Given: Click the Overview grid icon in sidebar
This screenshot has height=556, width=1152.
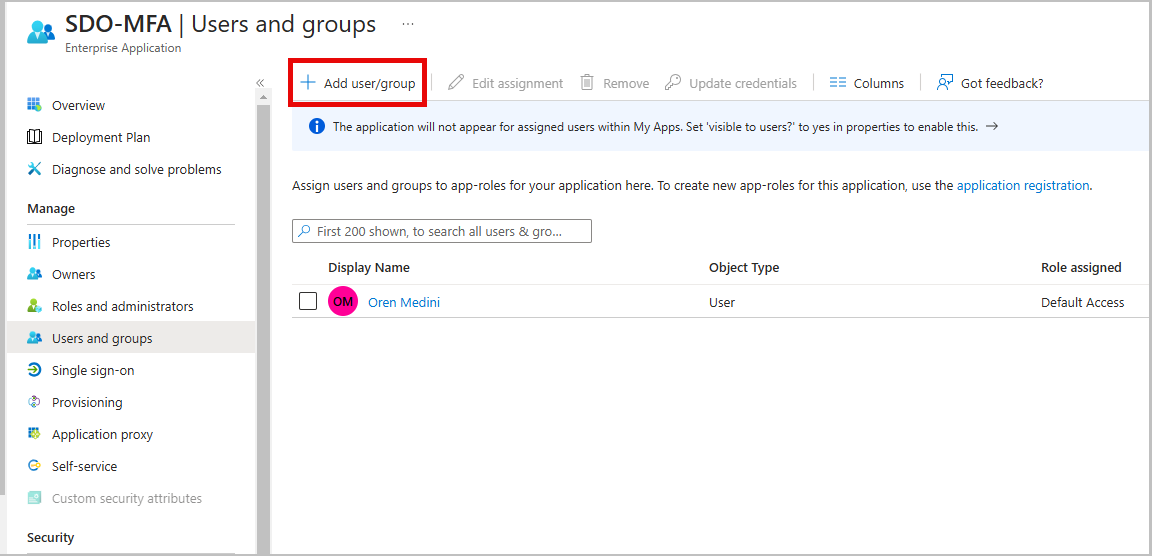Looking at the screenshot, I should click(x=34, y=105).
